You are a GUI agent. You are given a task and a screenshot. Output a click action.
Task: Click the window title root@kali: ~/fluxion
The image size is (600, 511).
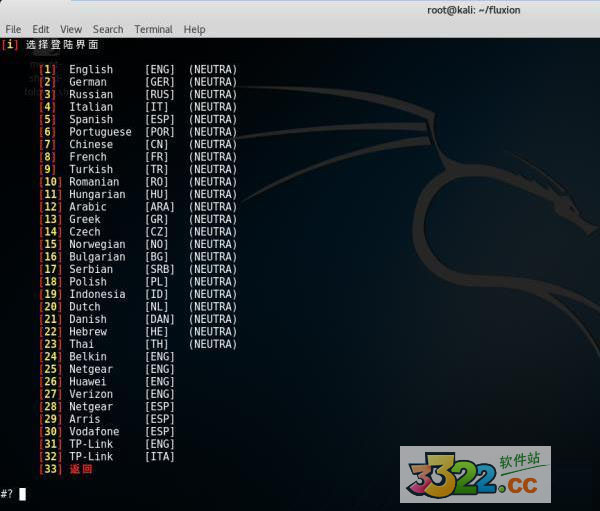point(473,10)
